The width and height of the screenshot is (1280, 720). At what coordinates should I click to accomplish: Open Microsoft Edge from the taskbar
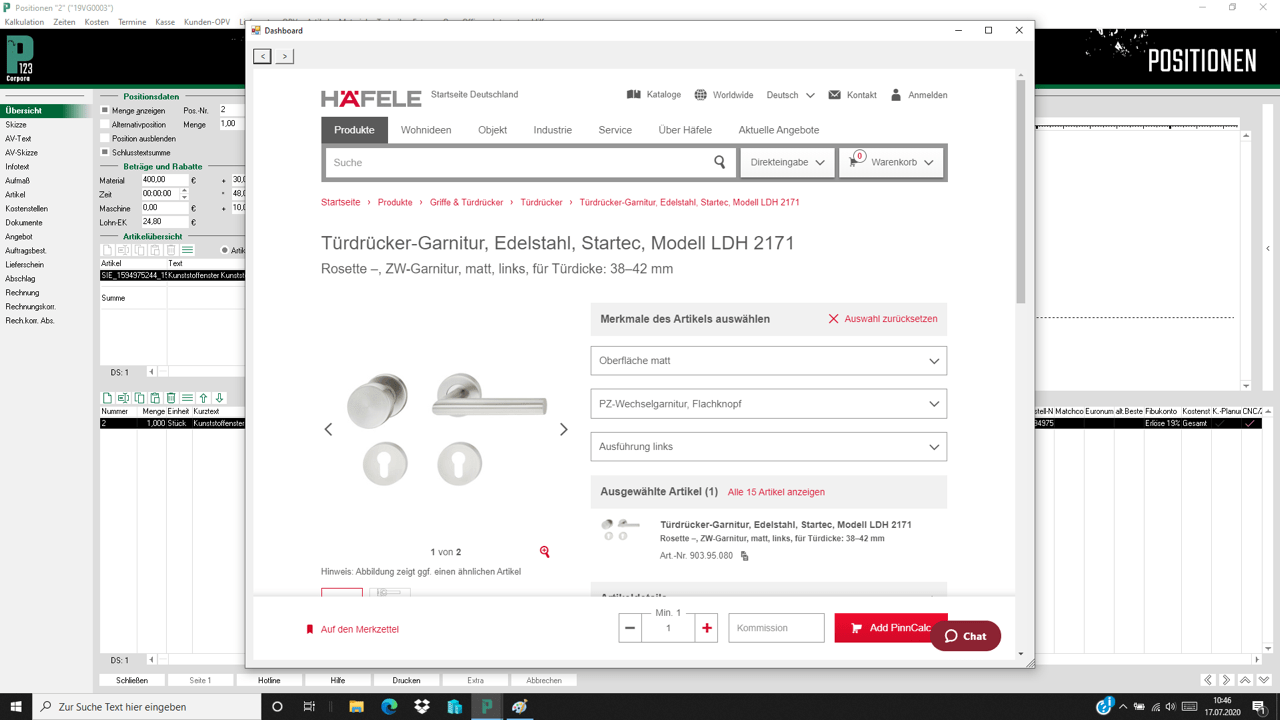click(x=389, y=706)
